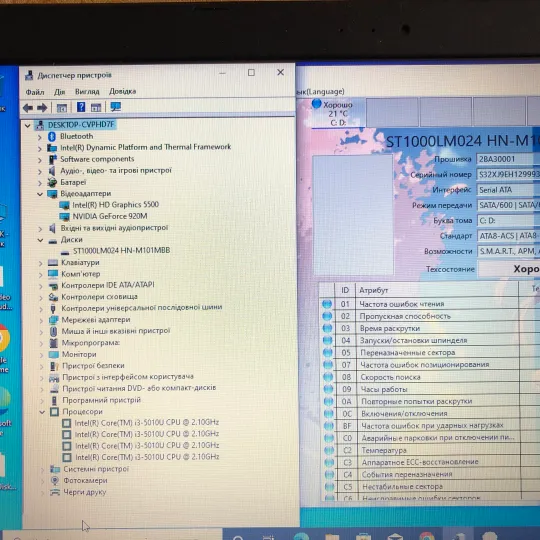Select row BF Частота ошибок при ударных нагрузках
Image resolution: width=540 pixels, height=540 pixels.
pyautogui.click(x=432, y=426)
